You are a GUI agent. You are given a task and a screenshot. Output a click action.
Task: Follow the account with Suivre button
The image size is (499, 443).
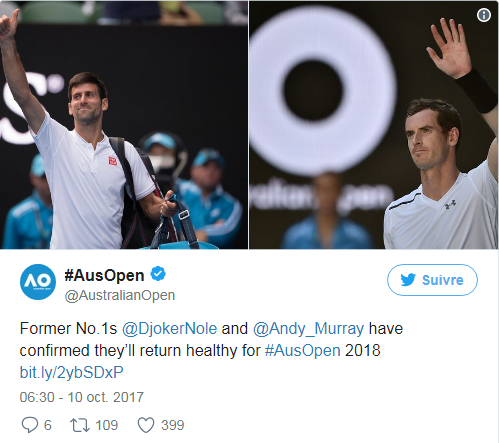click(432, 280)
